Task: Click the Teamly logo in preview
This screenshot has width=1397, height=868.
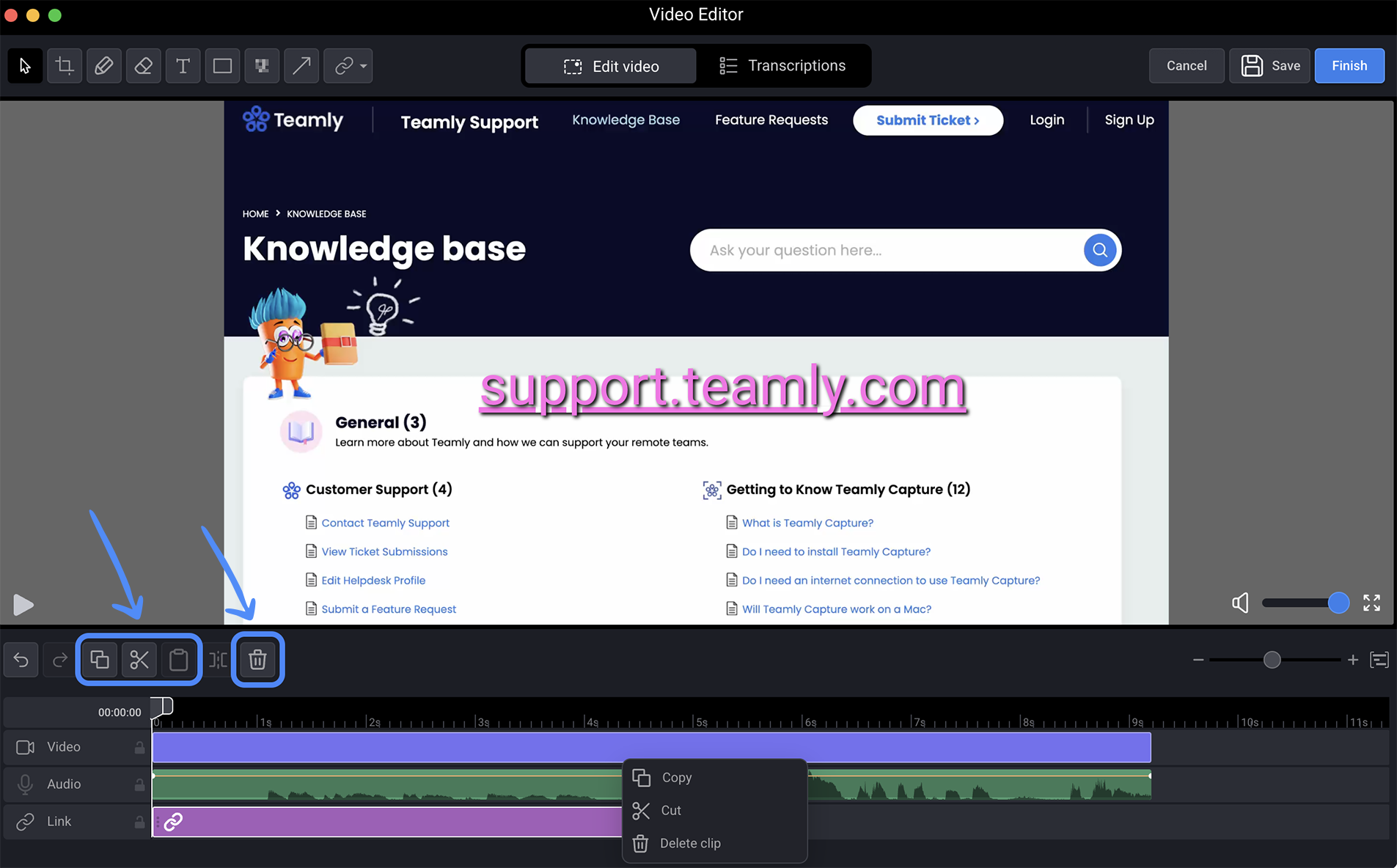Action: pos(293,119)
